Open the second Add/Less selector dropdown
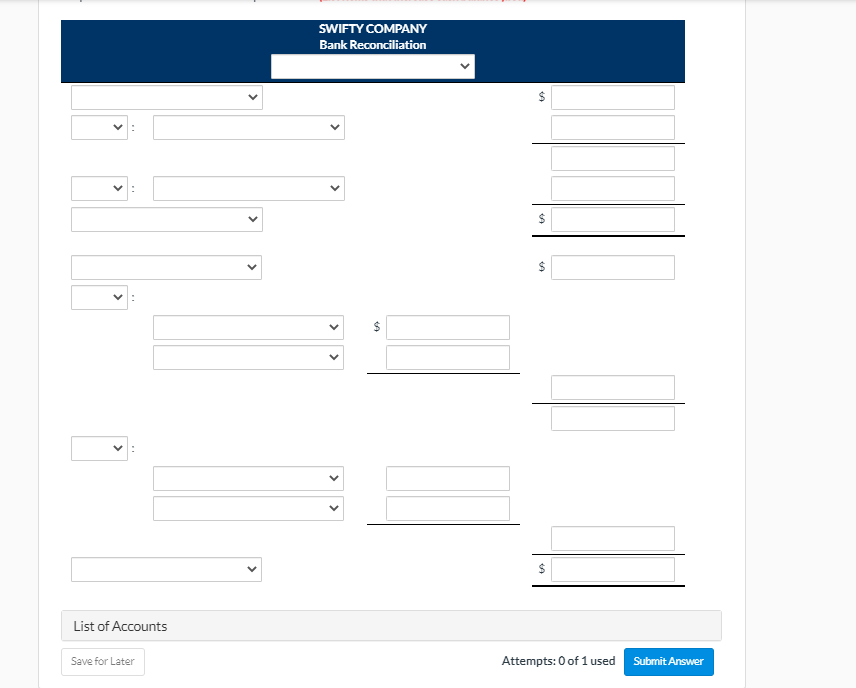 tap(99, 188)
